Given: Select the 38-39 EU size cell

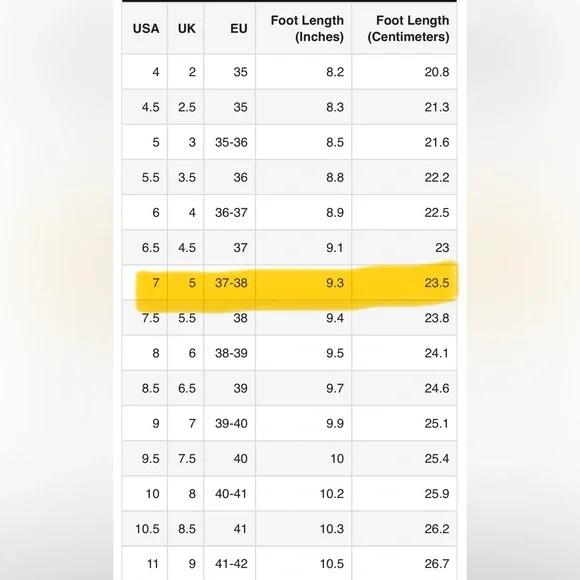Looking at the screenshot, I should click(x=231, y=353).
